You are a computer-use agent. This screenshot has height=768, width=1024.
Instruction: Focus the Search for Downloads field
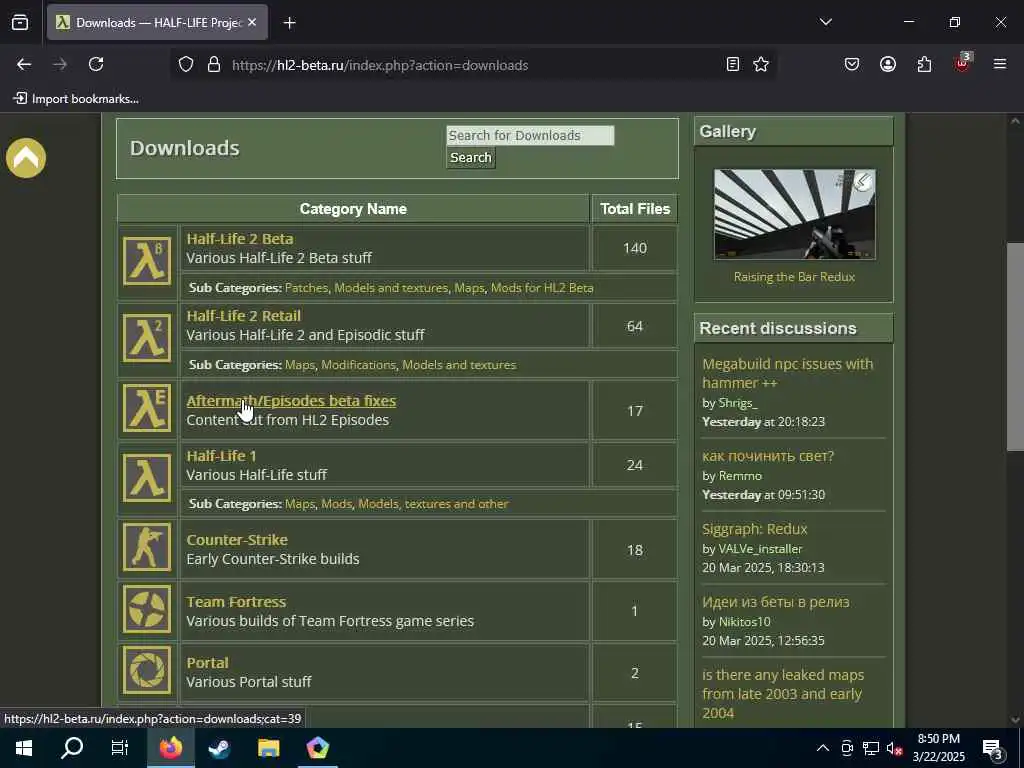pos(530,135)
